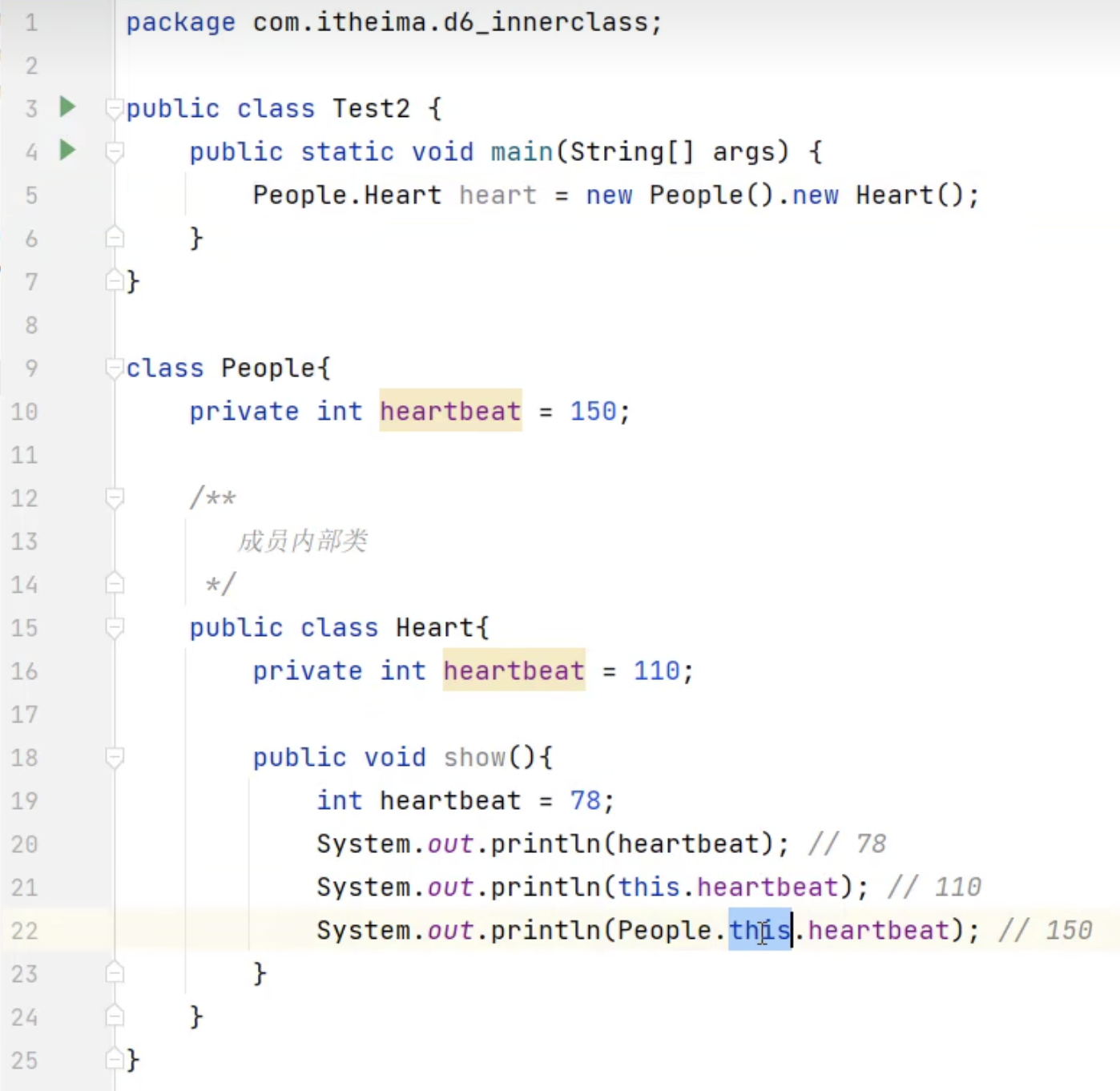1120x1091 pixels.
Task: Click the comment // 78 on line 20
Action: (848, 843)
